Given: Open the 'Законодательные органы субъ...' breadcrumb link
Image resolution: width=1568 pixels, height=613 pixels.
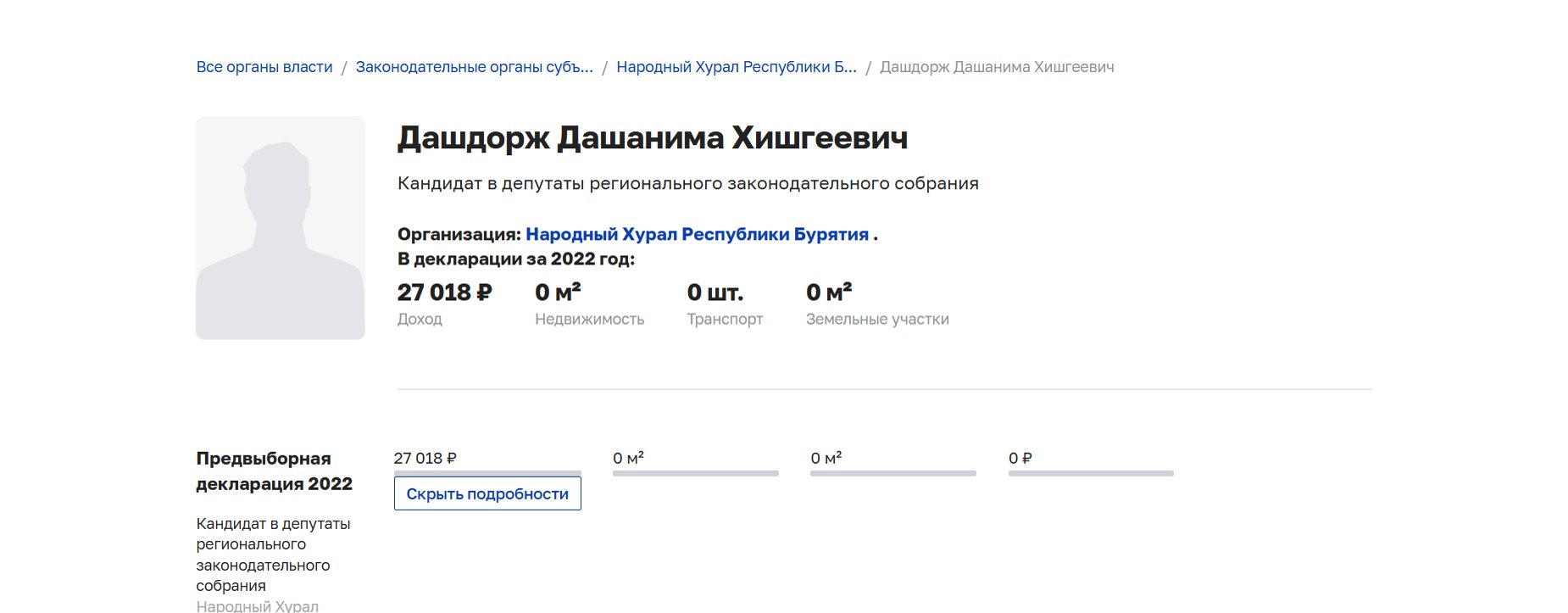Looking at the screenshot, I should click(x=474, y=67).
